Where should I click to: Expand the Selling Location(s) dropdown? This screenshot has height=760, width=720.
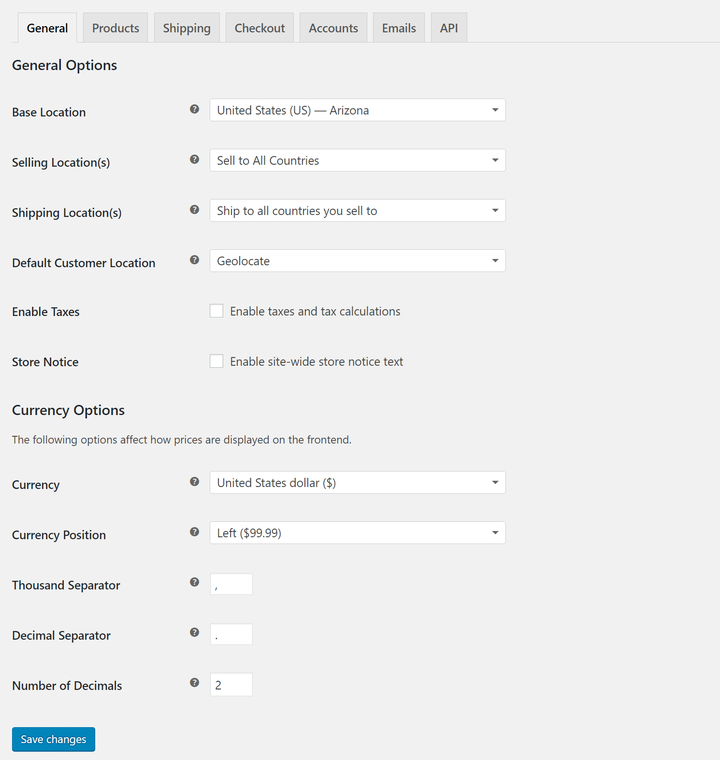click(x=357, y=160)
